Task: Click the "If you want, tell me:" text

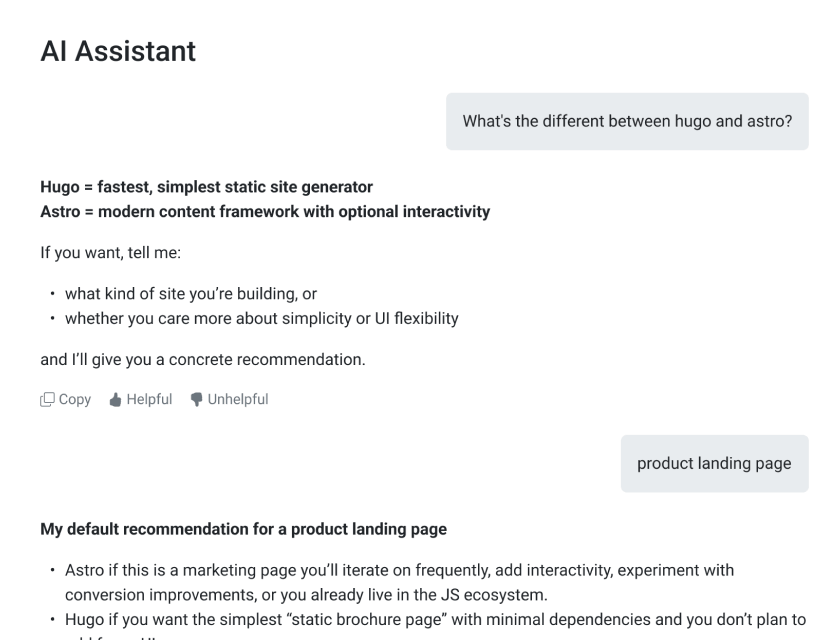Action: tap(110, 254)
